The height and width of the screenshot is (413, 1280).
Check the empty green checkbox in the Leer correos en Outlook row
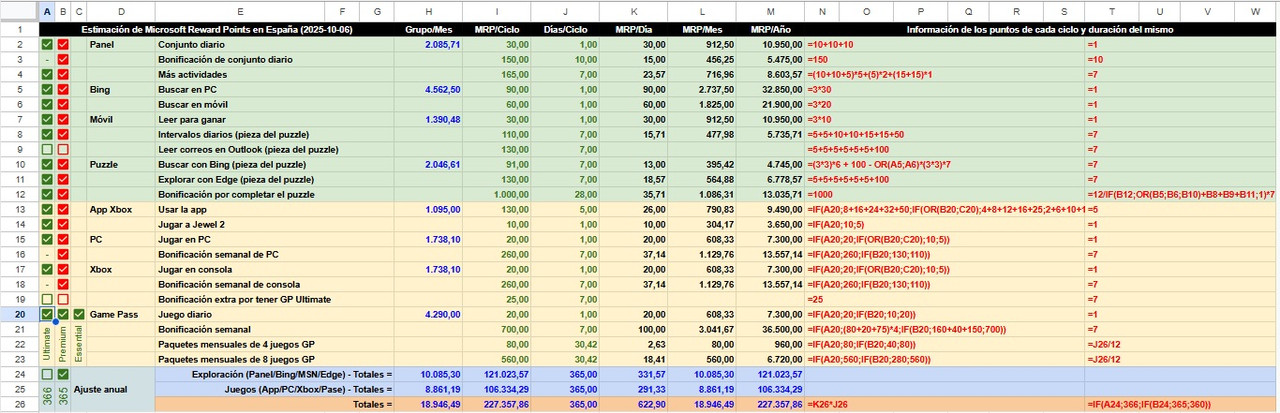[47, 150]
